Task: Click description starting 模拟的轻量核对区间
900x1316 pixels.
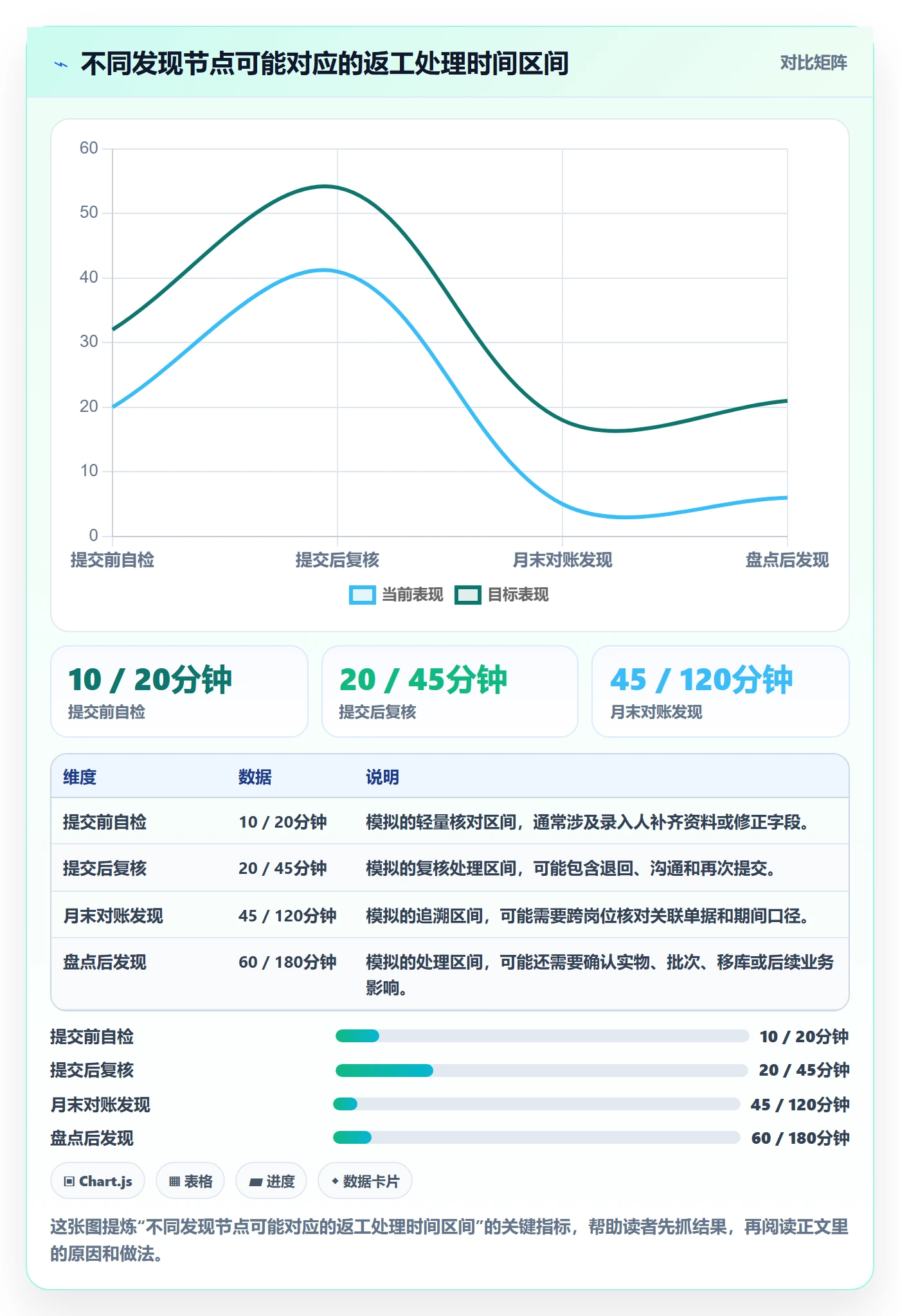Action: pos(588,822)
